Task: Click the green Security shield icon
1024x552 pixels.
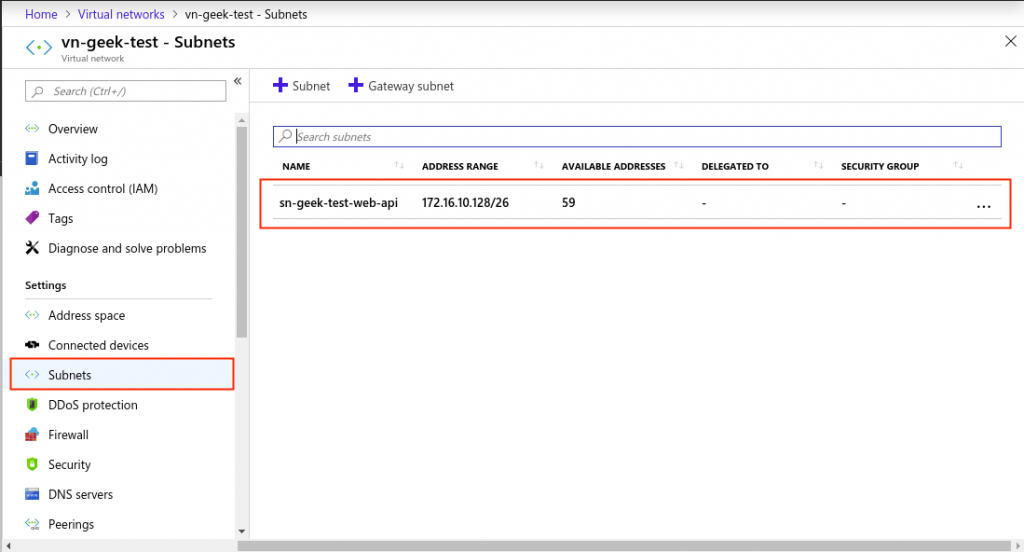Action: pyautogui.click(x=32, y=464)
